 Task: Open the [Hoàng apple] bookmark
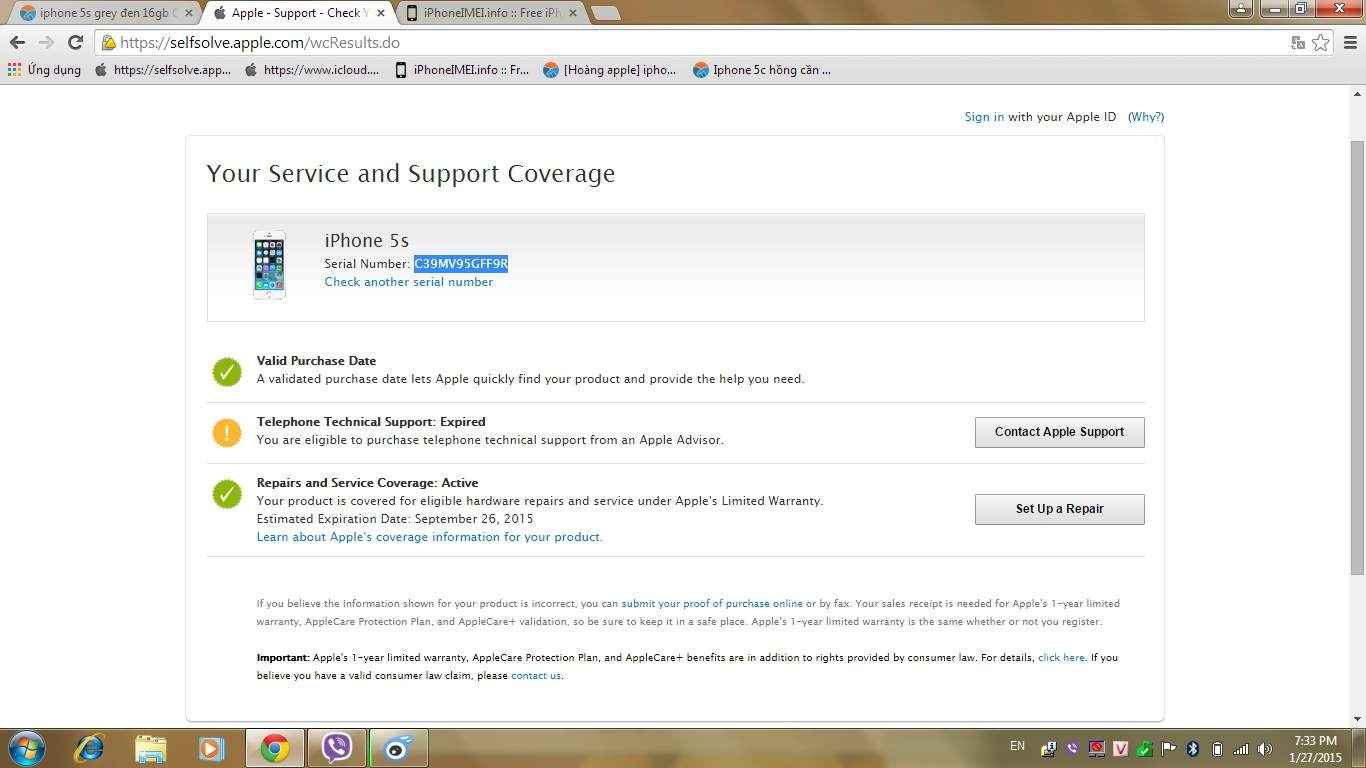(x=610, y=70)
